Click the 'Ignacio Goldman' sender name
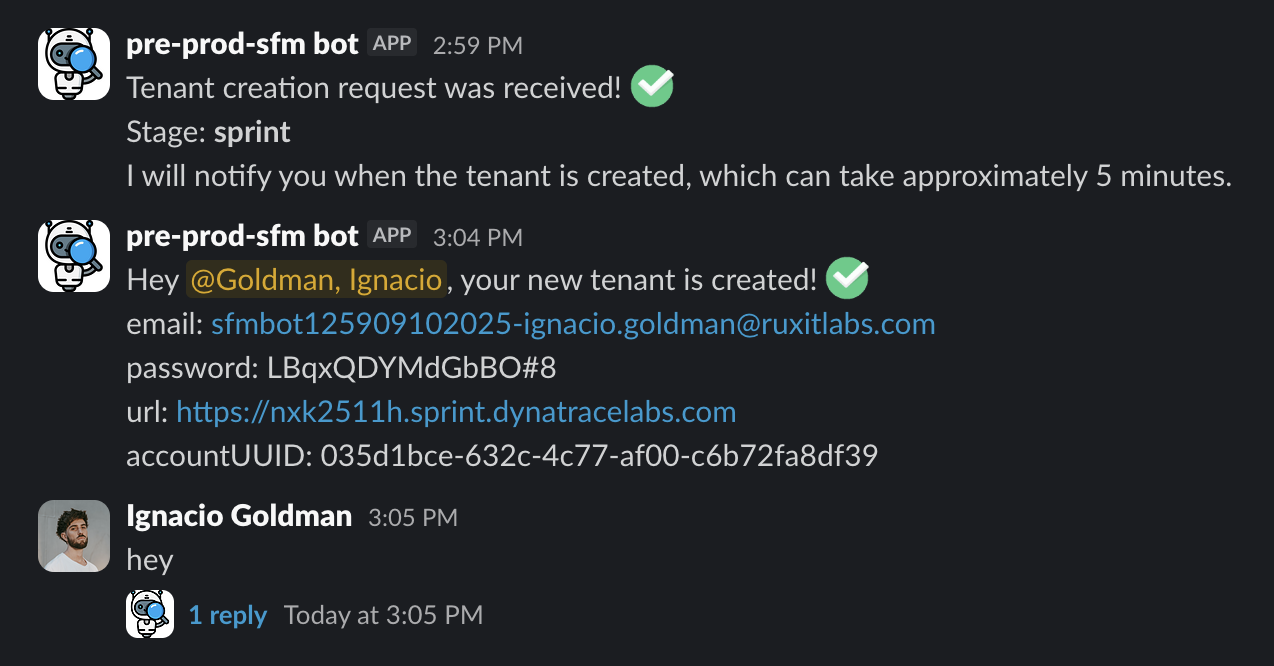 click(x=239, y=516)
